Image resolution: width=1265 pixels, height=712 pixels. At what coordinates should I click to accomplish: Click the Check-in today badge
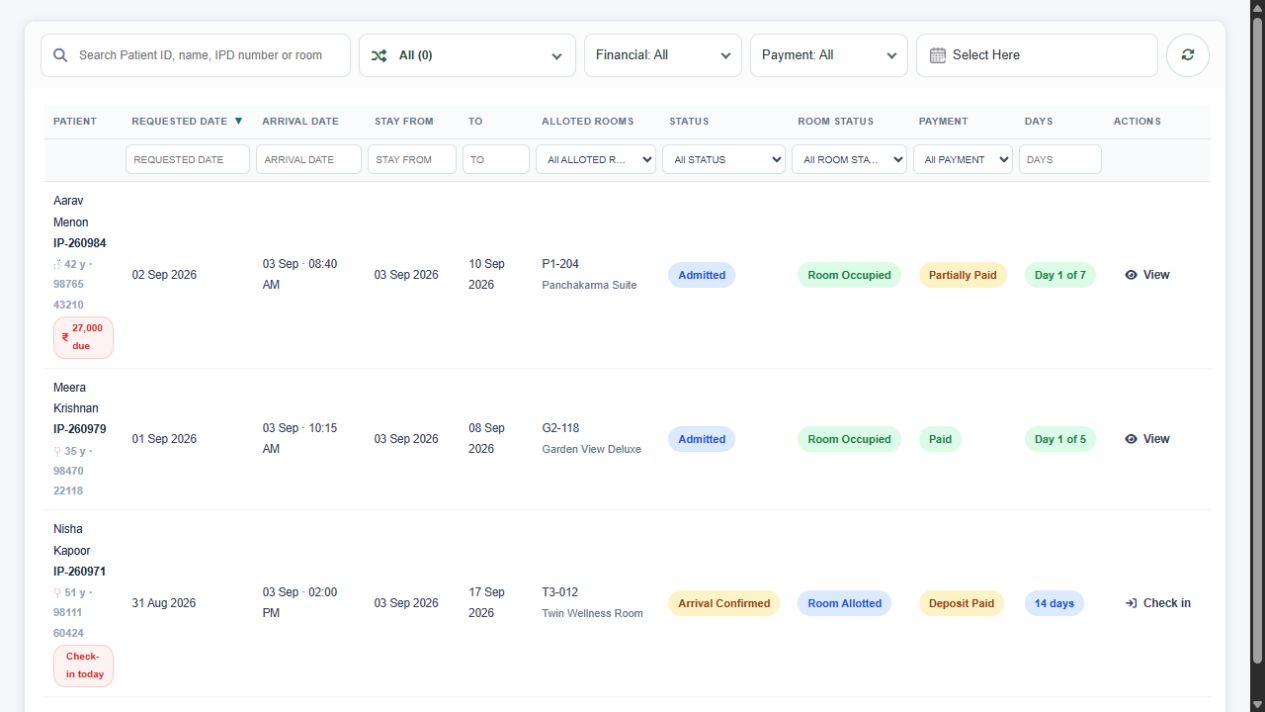pyautogui.click(x=83, y=666)
